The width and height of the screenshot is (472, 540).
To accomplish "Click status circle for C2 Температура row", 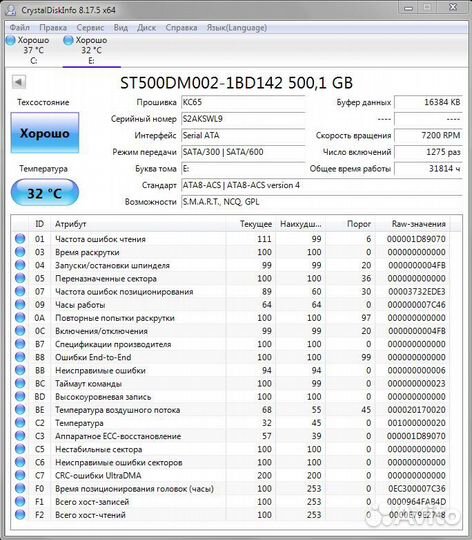I will (20, 423).
